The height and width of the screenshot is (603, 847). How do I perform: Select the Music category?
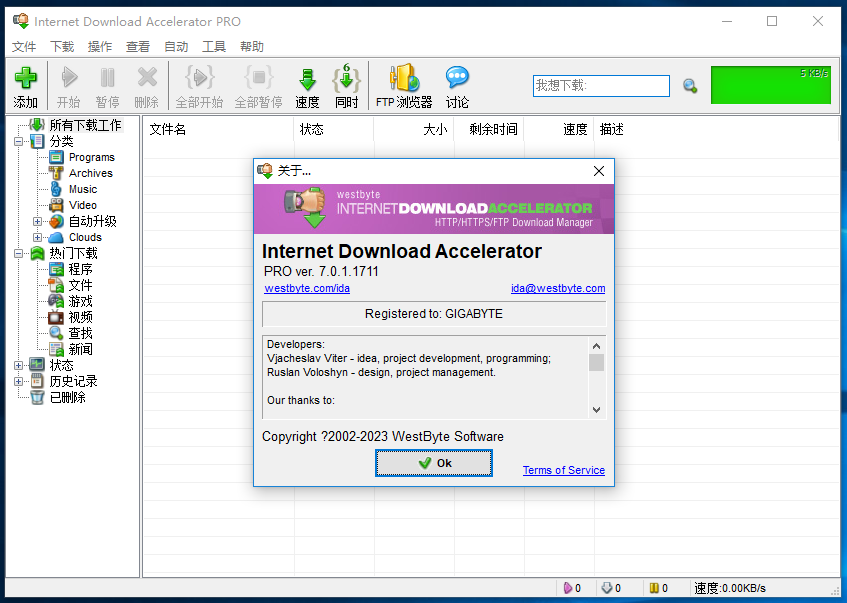[x=82, y=189]
